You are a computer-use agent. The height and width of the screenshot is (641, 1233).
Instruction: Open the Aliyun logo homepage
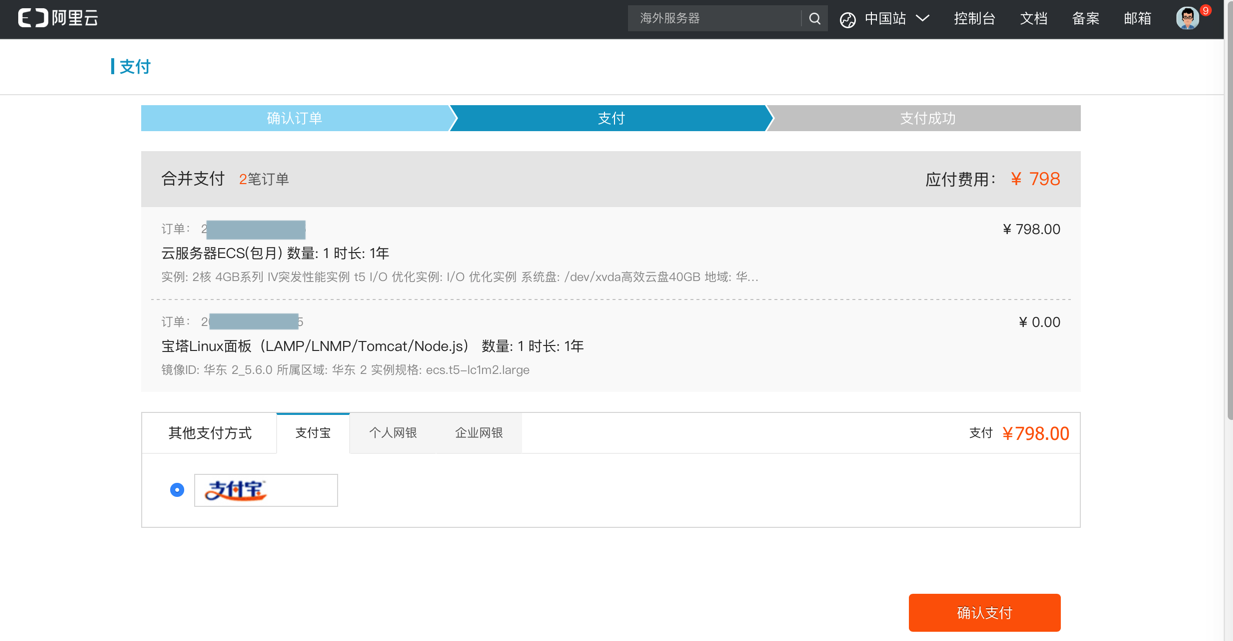tap(58, 18)
